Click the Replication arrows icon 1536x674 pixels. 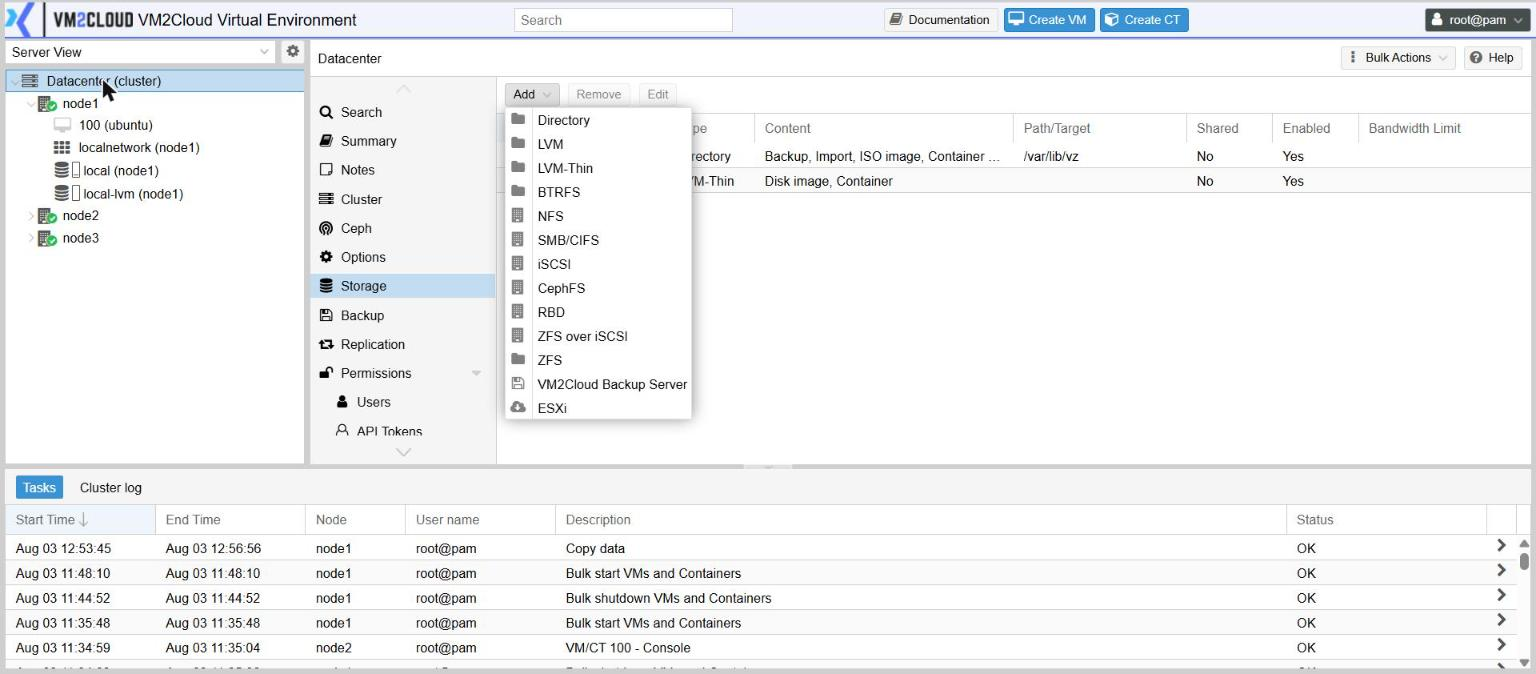(326, 344)
